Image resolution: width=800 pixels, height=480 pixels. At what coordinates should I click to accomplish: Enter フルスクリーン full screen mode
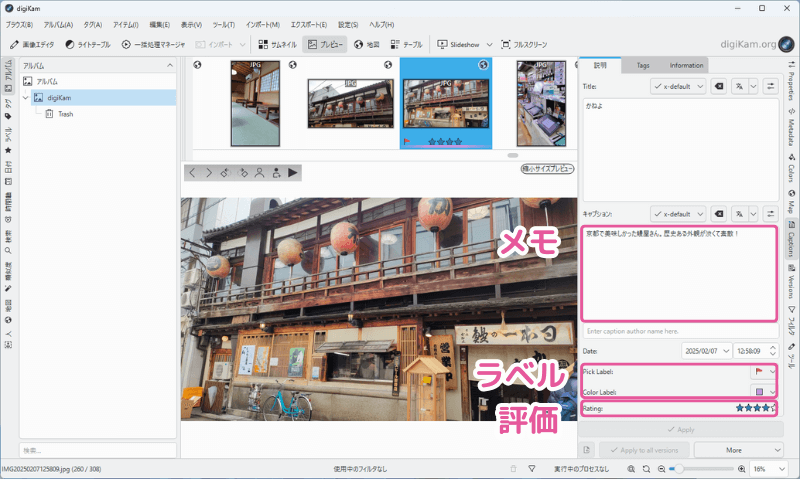(x=527, y=45)
